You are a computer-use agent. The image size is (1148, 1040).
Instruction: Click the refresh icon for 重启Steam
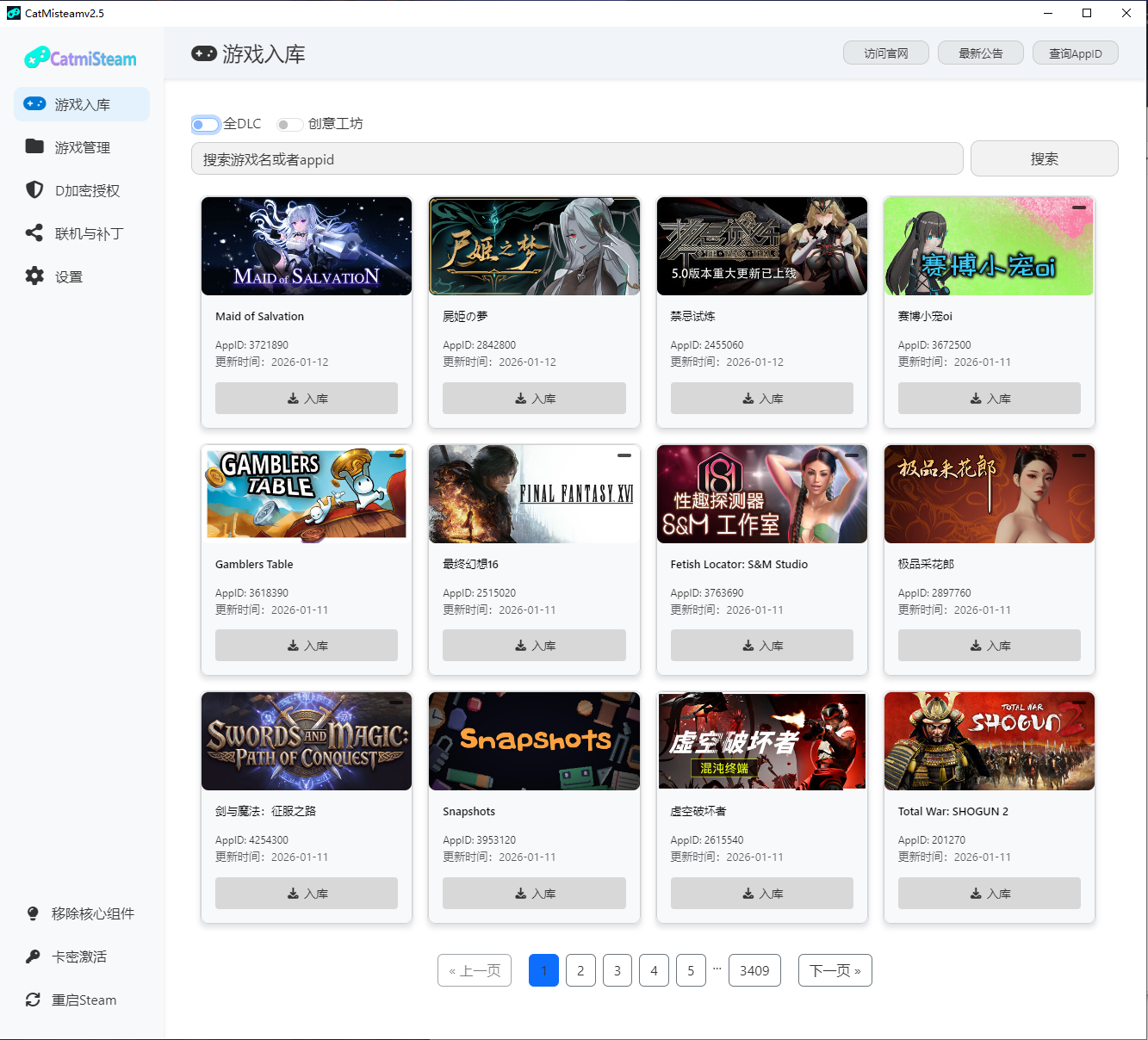(33, 1000)
